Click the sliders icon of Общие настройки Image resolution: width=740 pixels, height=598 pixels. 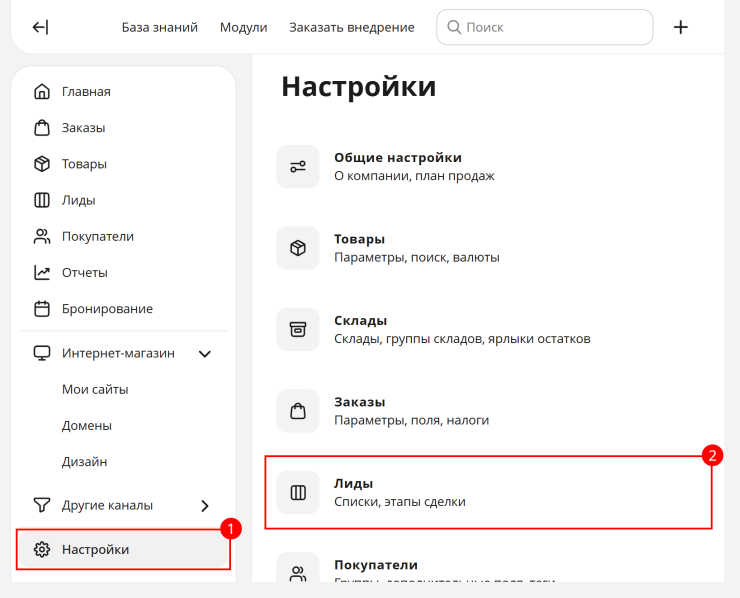pyautogui.click(x=298, y=167)
